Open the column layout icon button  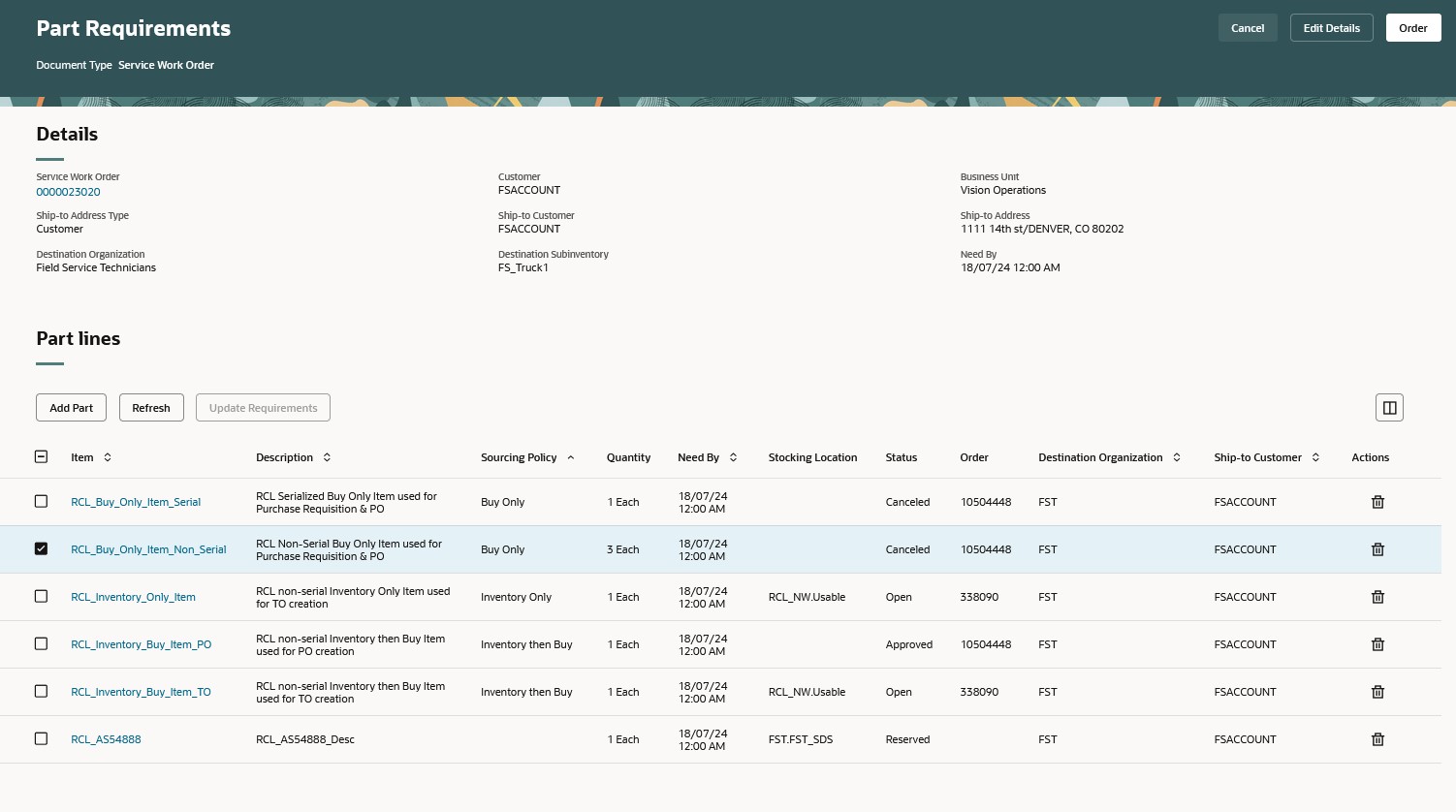(x=1389, y=408)
